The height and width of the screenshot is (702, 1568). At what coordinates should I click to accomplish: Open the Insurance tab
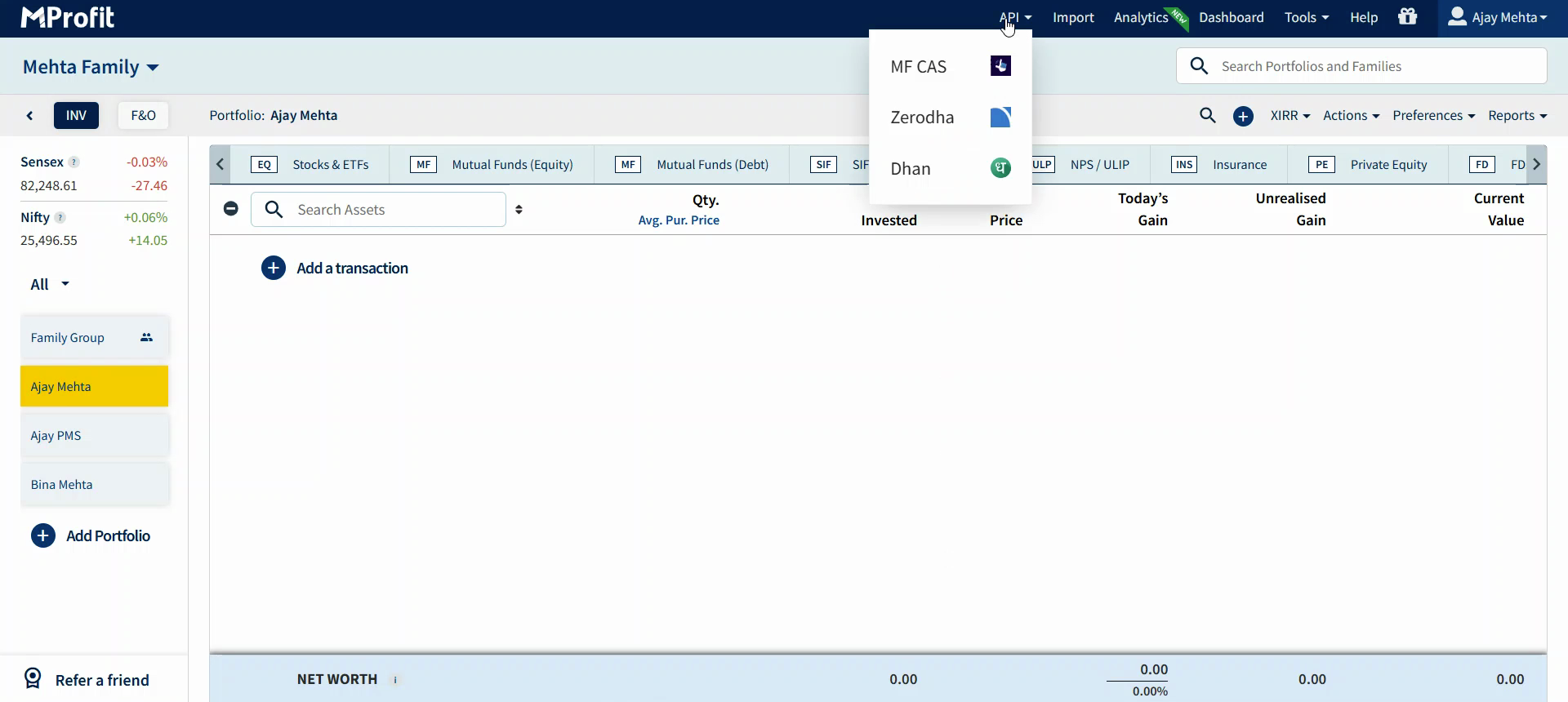click(x=1219, y=165)
